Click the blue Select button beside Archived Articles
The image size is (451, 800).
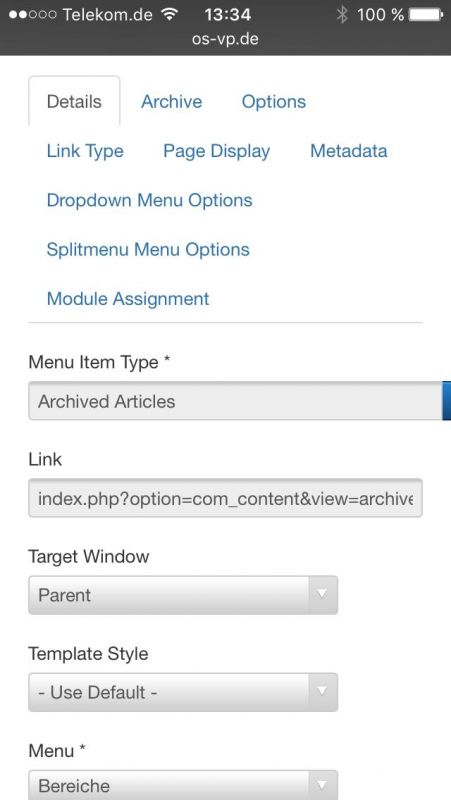tap(446, 401)
